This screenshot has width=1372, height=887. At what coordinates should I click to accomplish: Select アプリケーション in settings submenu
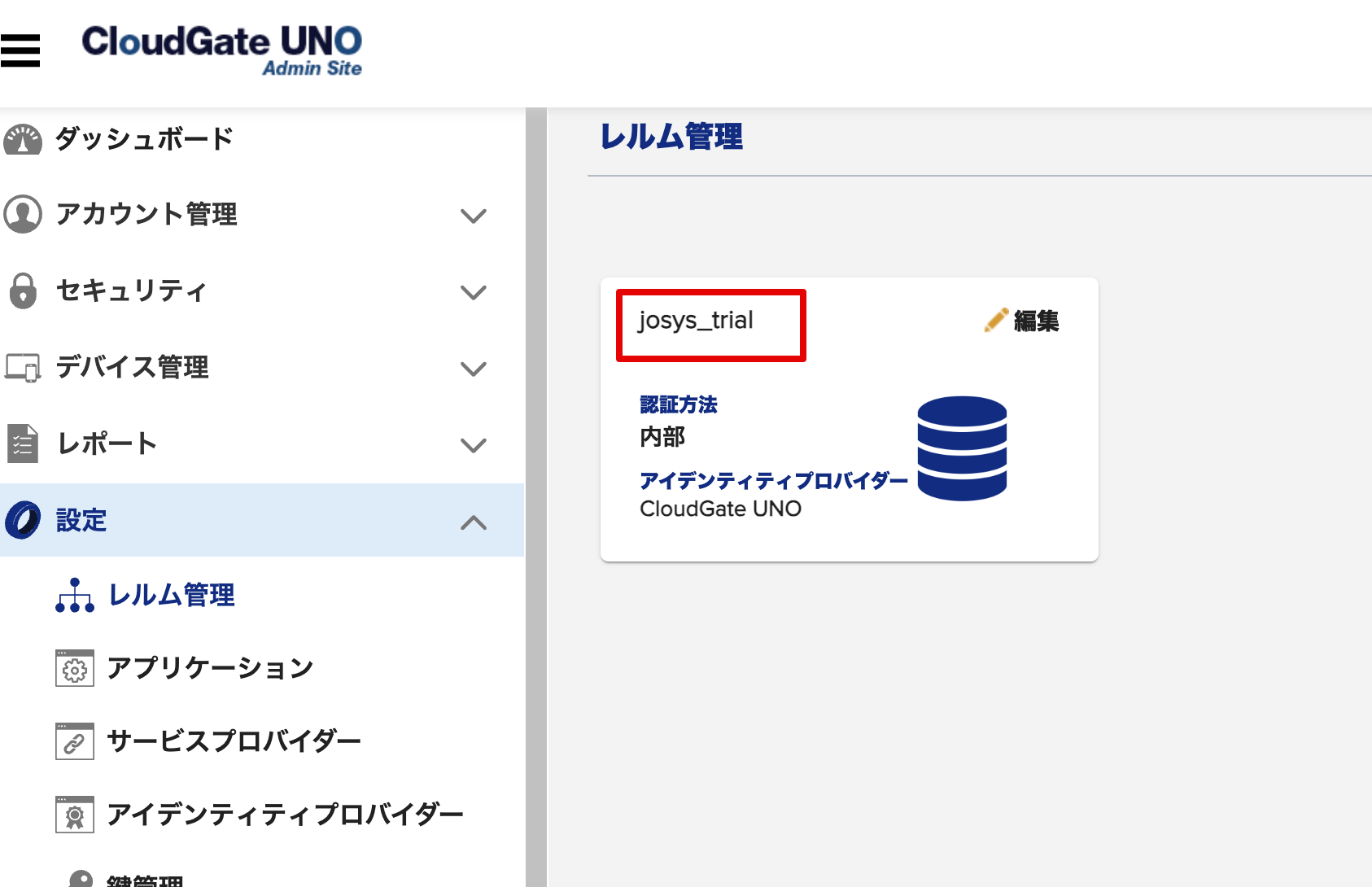click(x=210, y=668)
